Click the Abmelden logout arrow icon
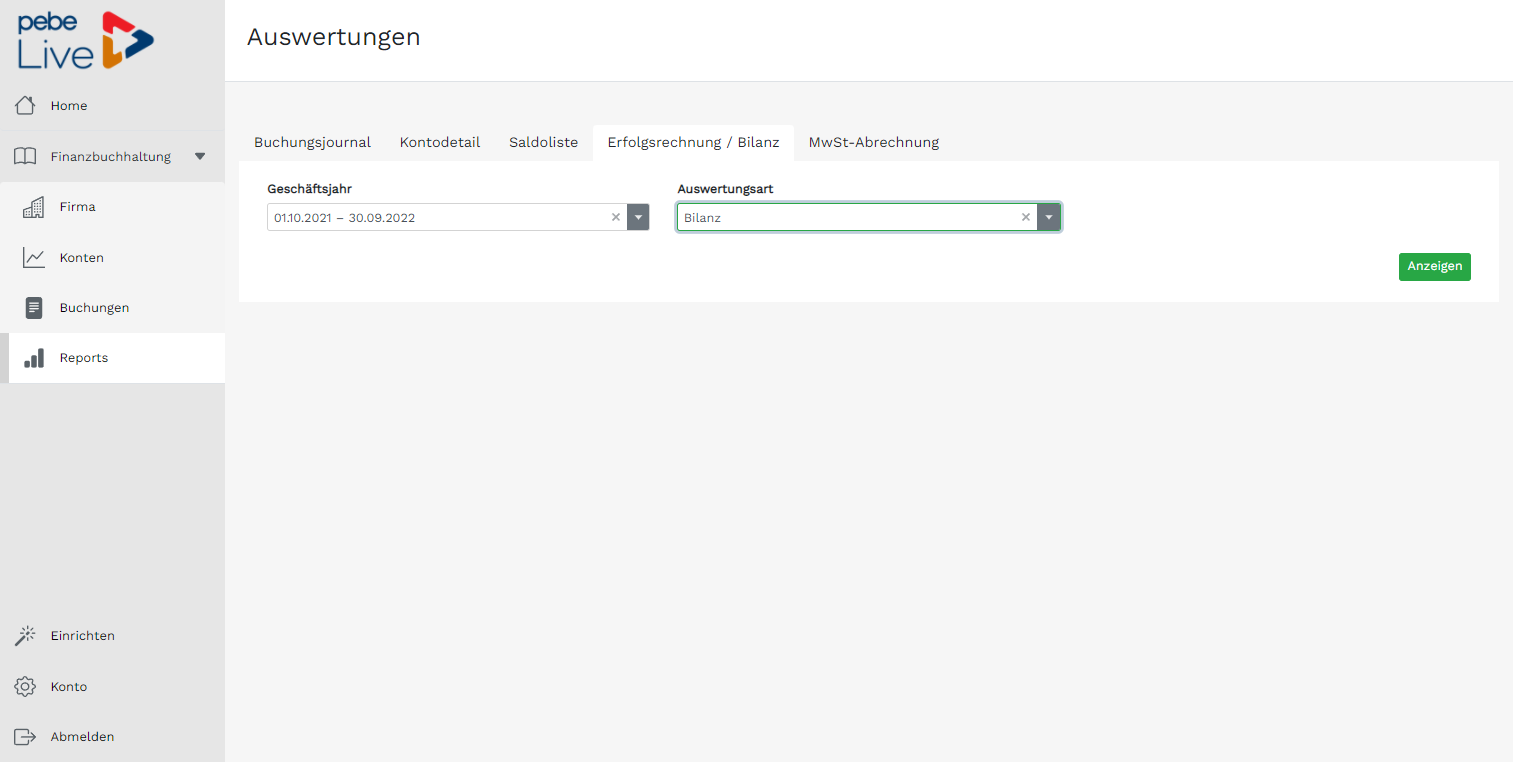The image size is (1513, 762). 25,737
